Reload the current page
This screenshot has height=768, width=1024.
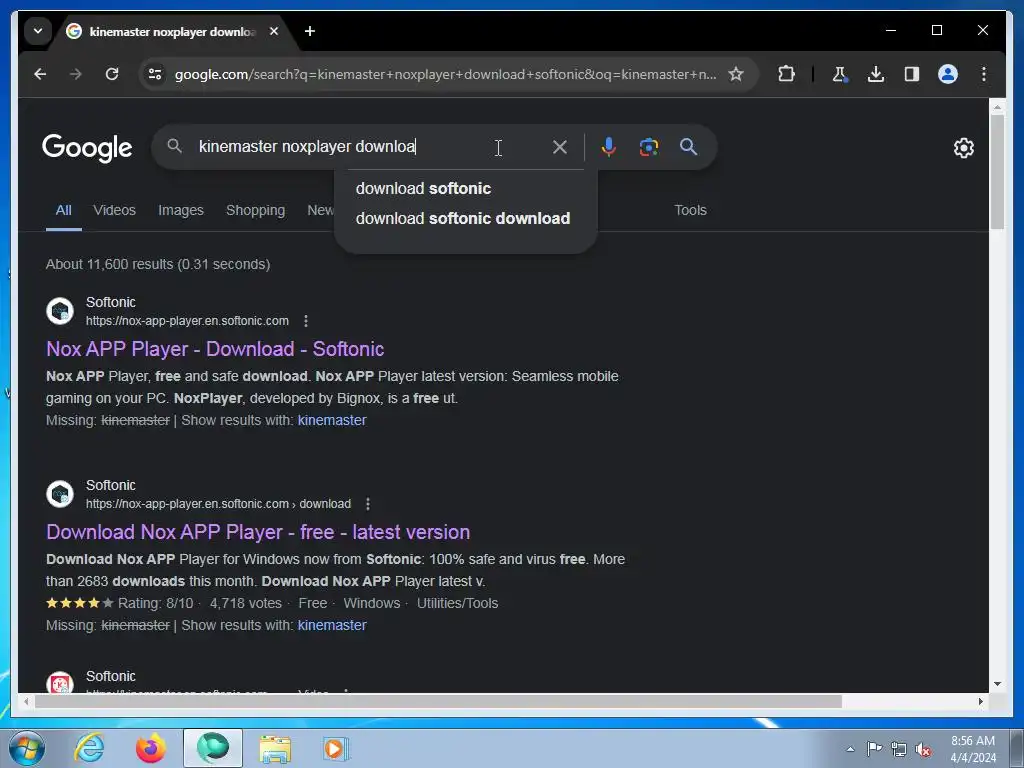112,74
